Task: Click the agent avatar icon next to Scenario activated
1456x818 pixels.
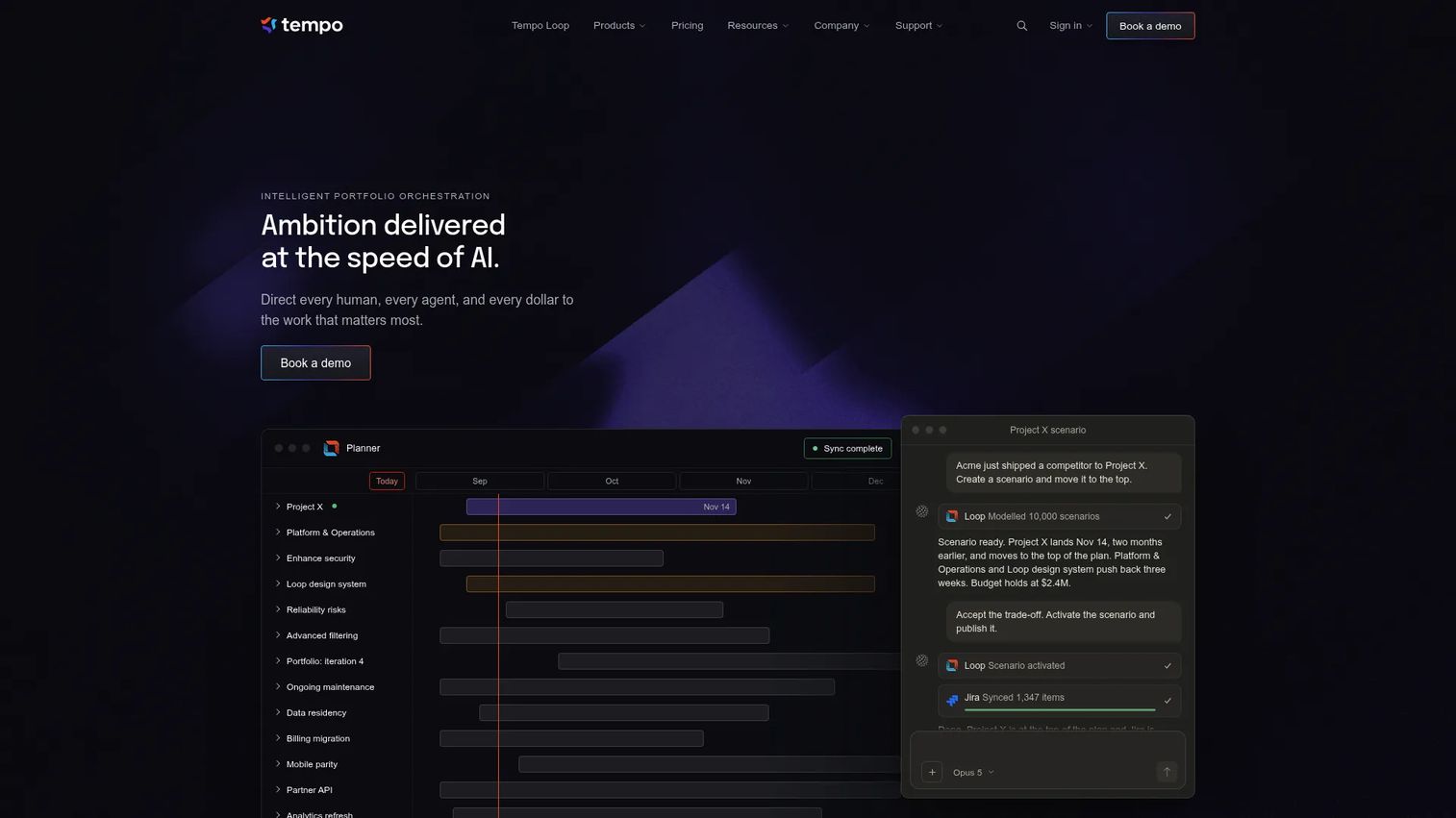Action: 922,660
